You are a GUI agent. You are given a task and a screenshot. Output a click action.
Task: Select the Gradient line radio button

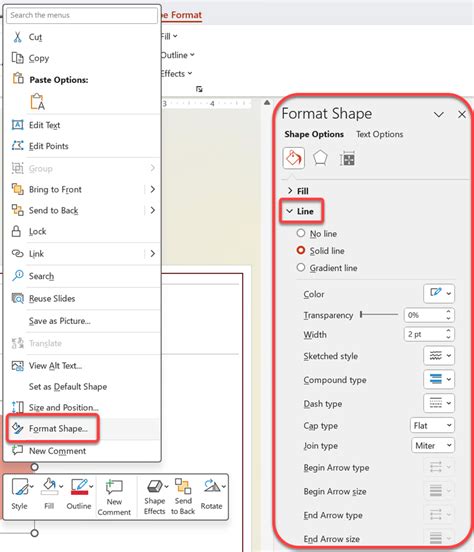pos(301,268)
